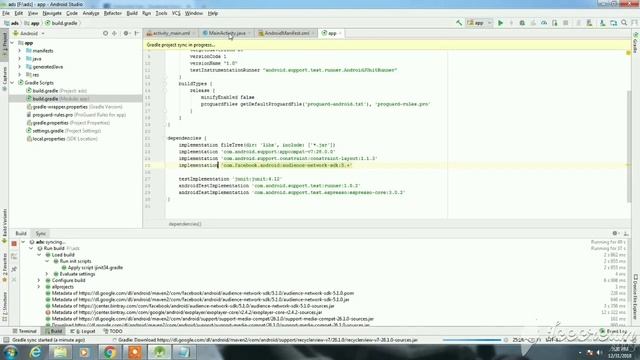The width and height of the screenshot is (640, 360).
Task: Click the Windows Start button
Action: pyautogui.click(x=10, y=352)
